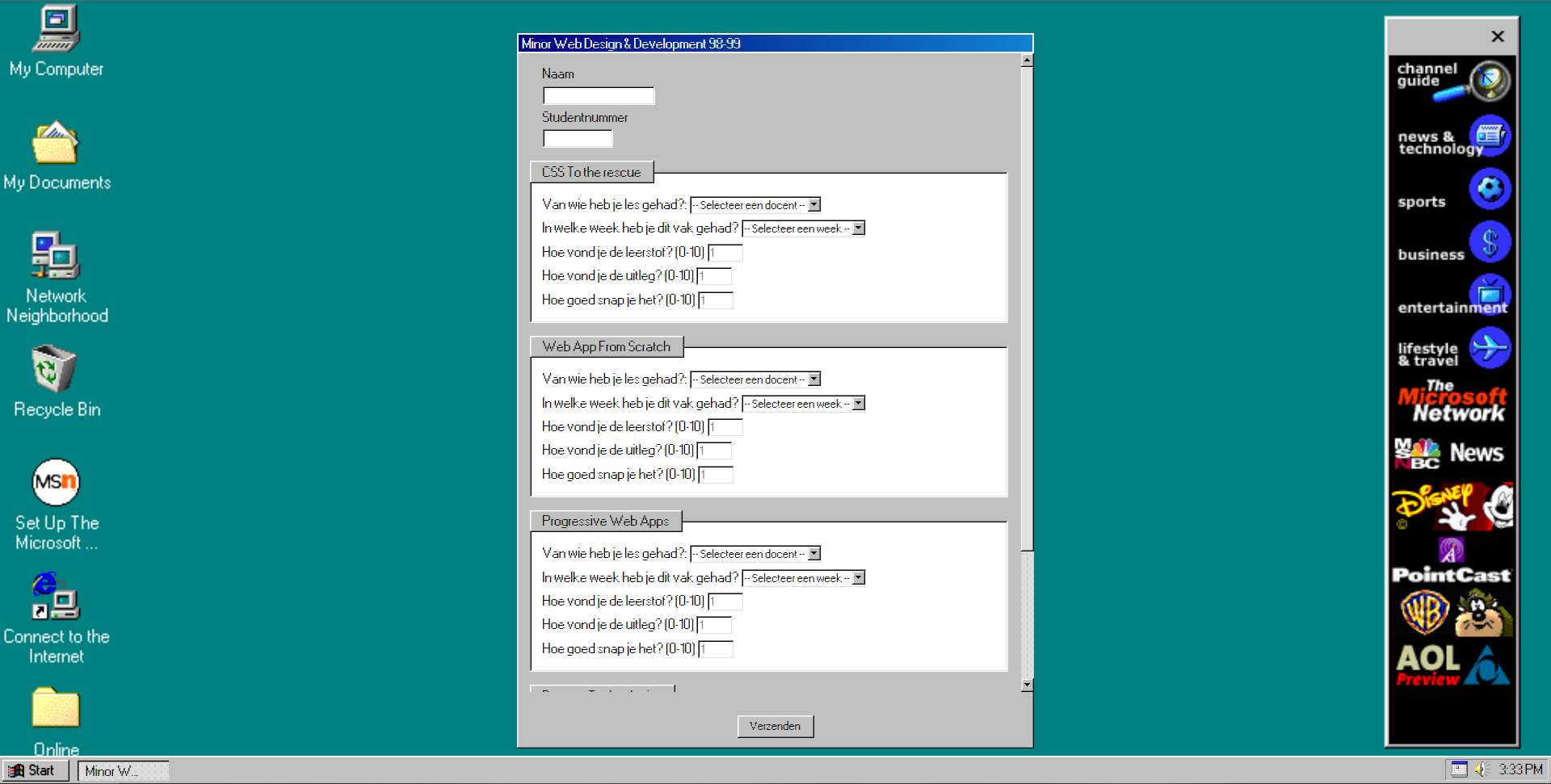Open the business channel dollar icon

point(1490,242)
